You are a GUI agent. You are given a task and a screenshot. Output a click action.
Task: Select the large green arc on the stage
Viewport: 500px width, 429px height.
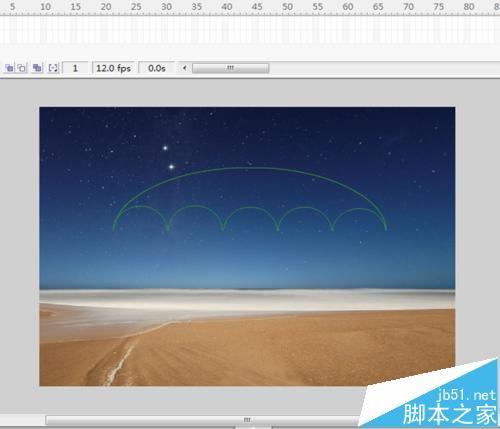250,168
